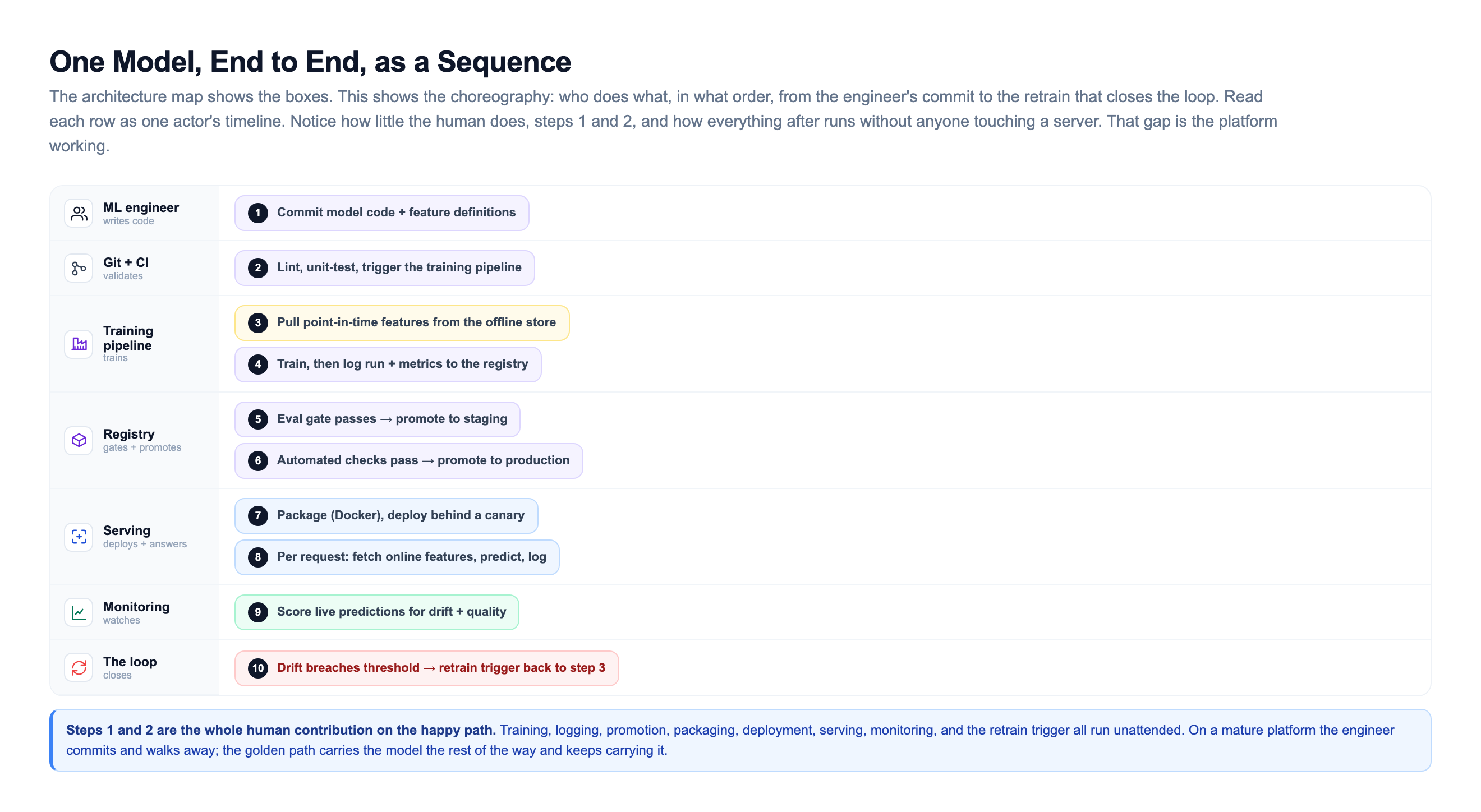
Task: Click the 'Monitoring' actor label
Action: [x=136, y=607]
